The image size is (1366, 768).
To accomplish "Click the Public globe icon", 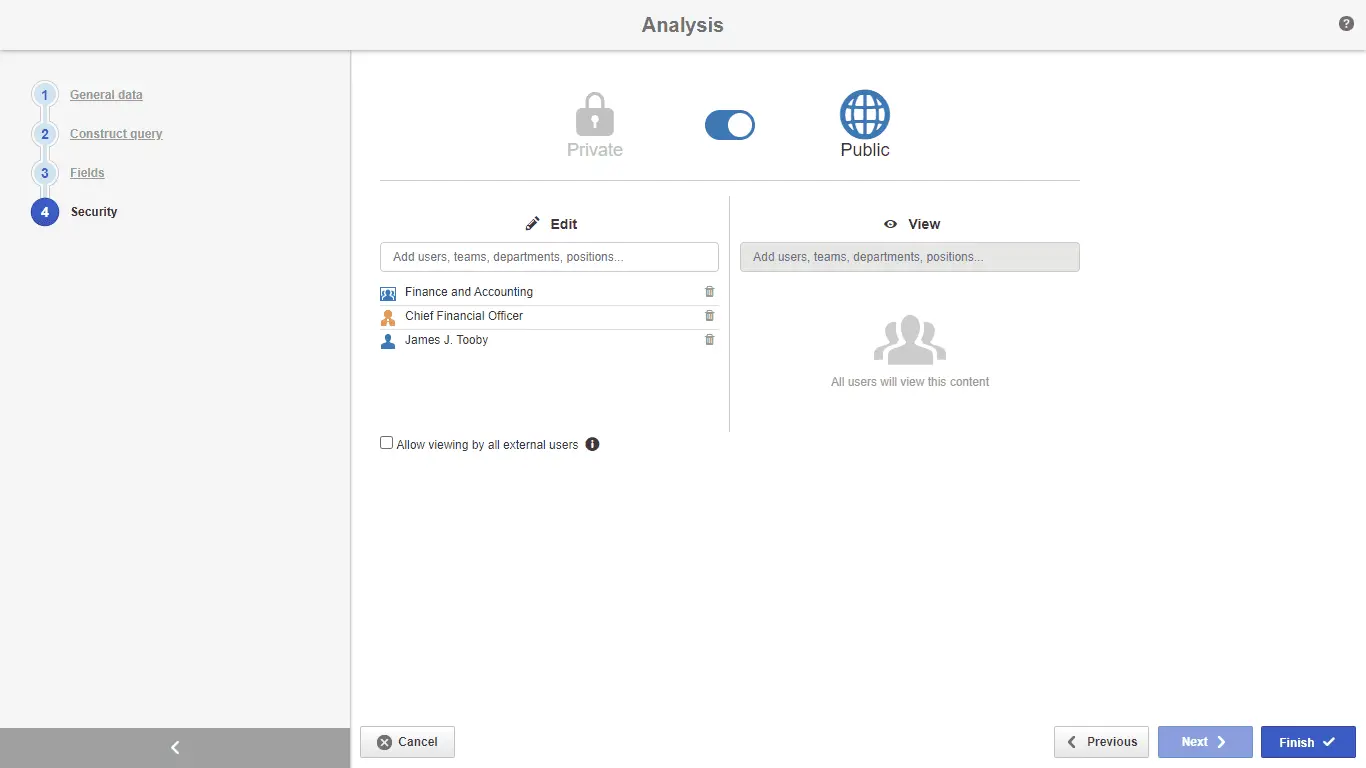I will [864, 115].
